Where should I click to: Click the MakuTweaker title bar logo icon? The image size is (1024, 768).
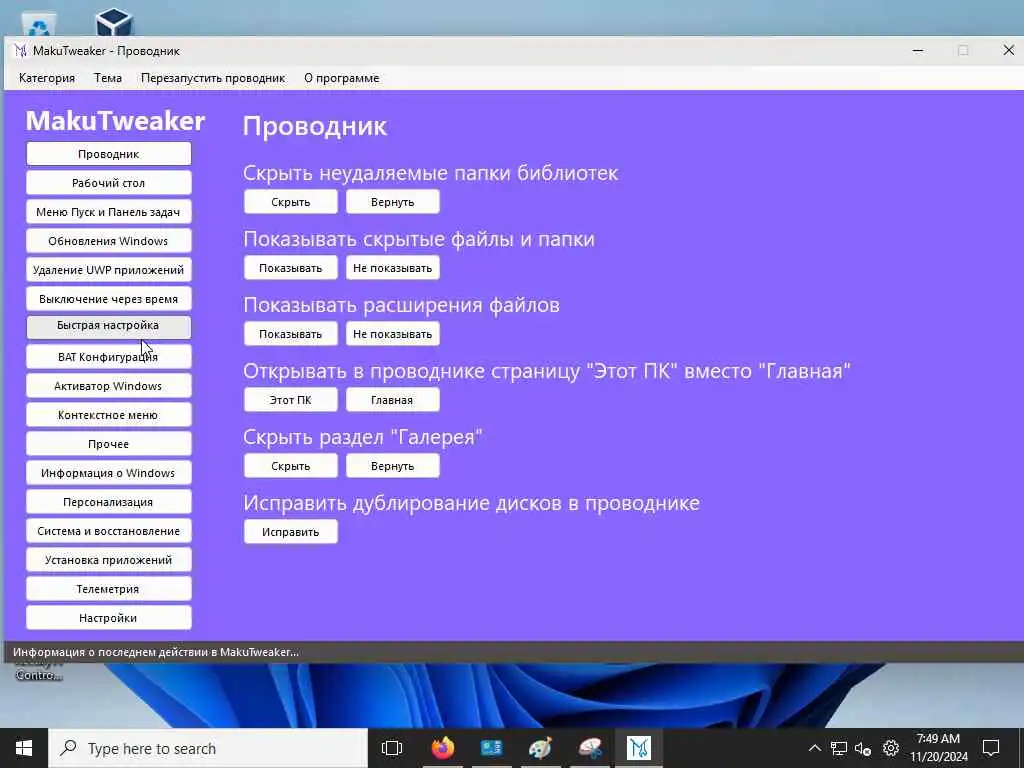pos(20,51)
